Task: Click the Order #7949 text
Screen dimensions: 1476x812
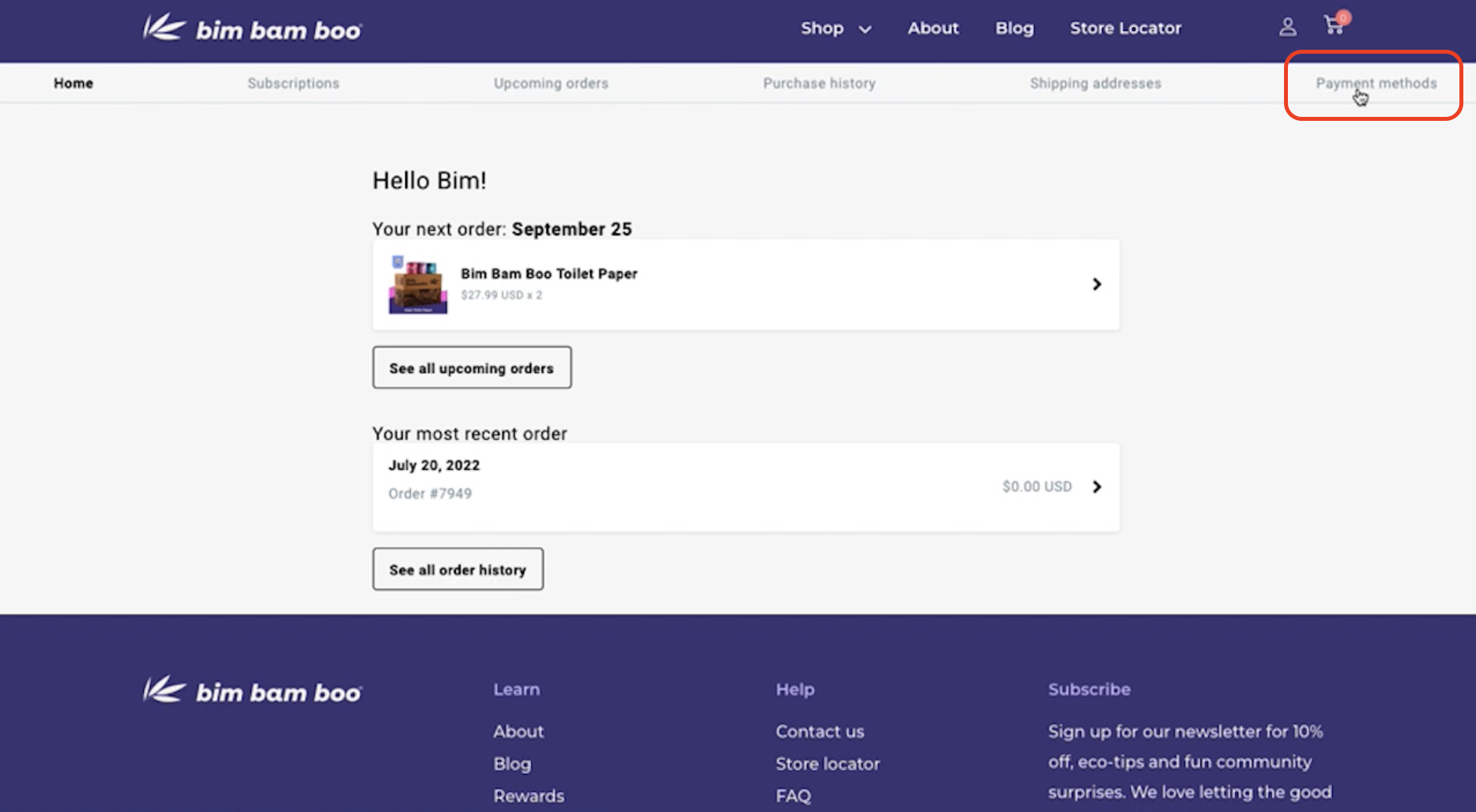Action: point(430,494)
